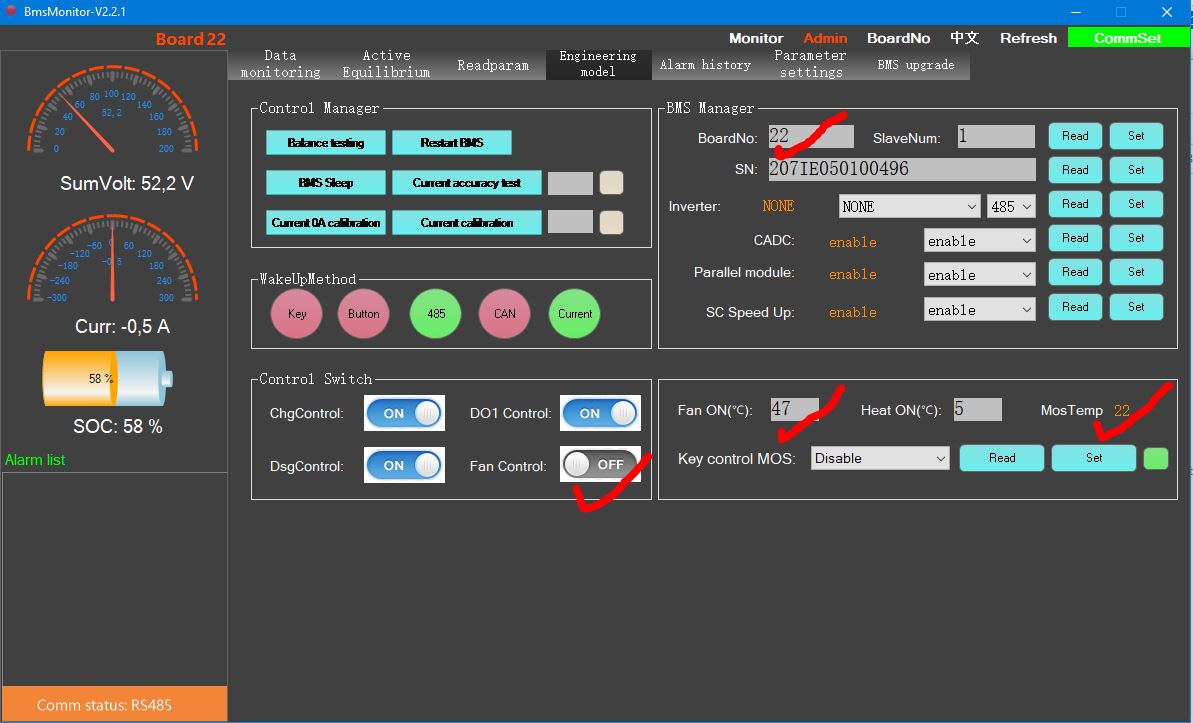Click the green status square beside Set

1155,458
